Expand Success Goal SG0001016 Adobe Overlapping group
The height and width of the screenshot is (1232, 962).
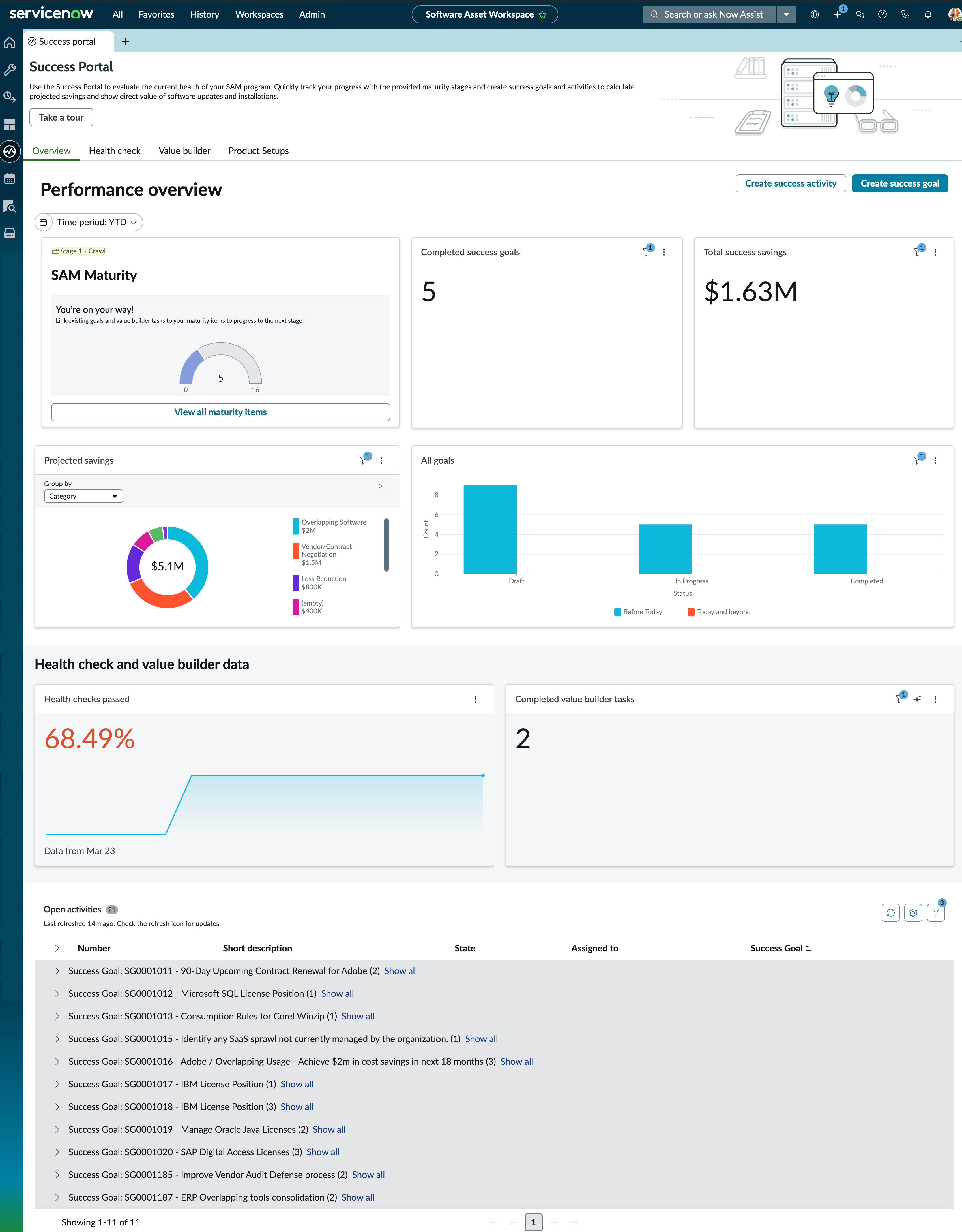57,1062
